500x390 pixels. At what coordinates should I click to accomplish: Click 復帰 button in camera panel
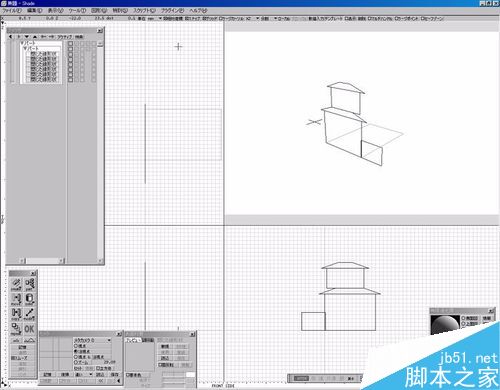coord(65,374)
